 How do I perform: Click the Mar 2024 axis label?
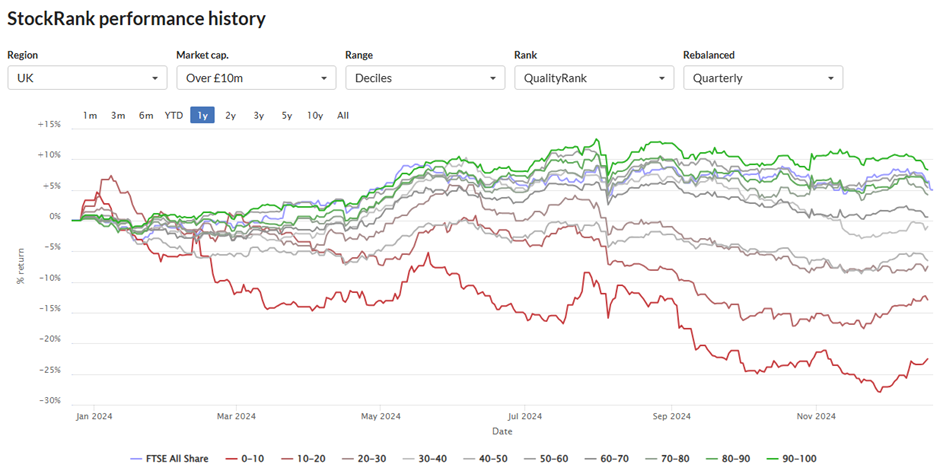point(236,416)
